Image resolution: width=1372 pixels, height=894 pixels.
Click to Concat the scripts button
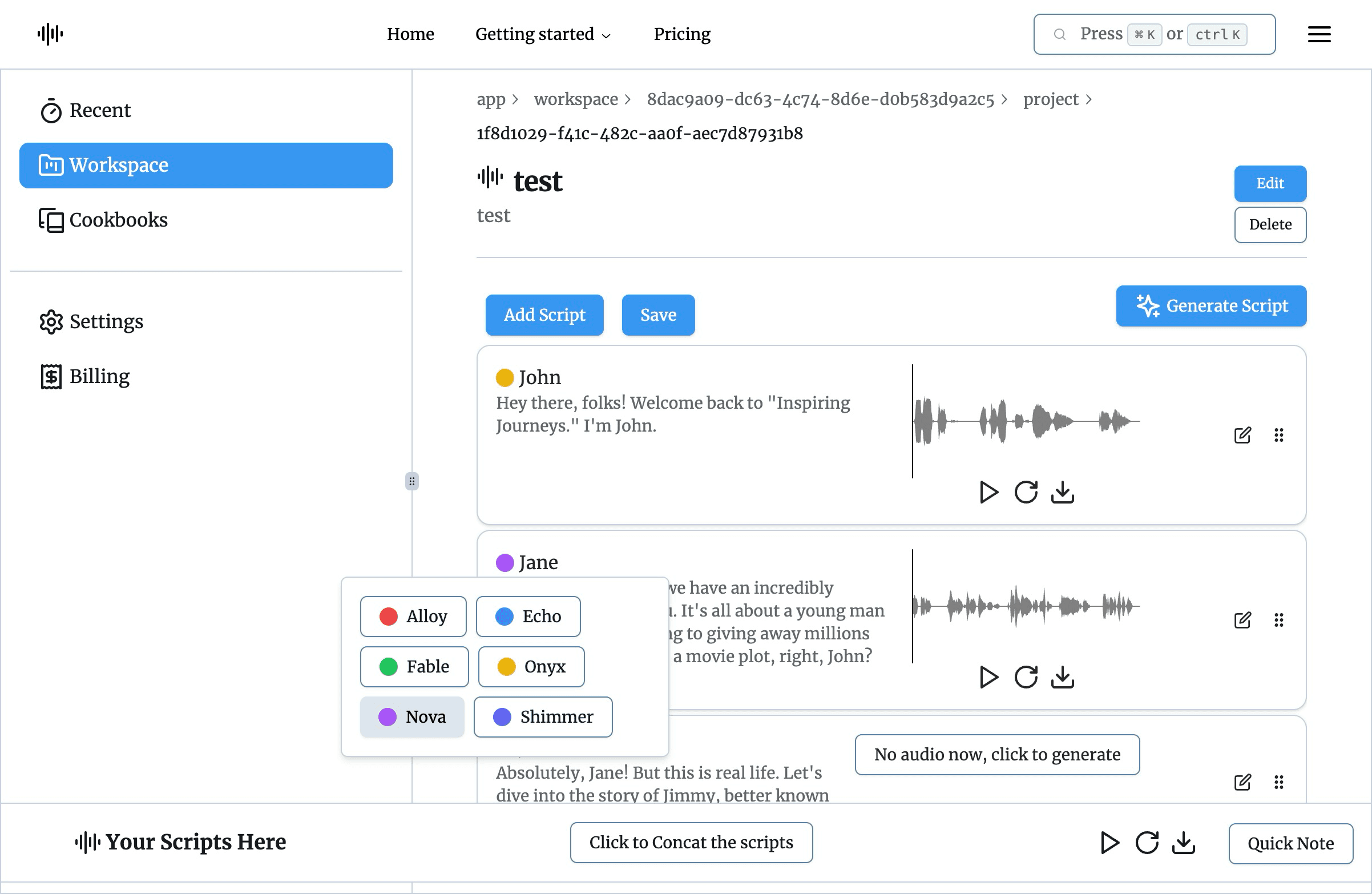click(x=691, y=842)
